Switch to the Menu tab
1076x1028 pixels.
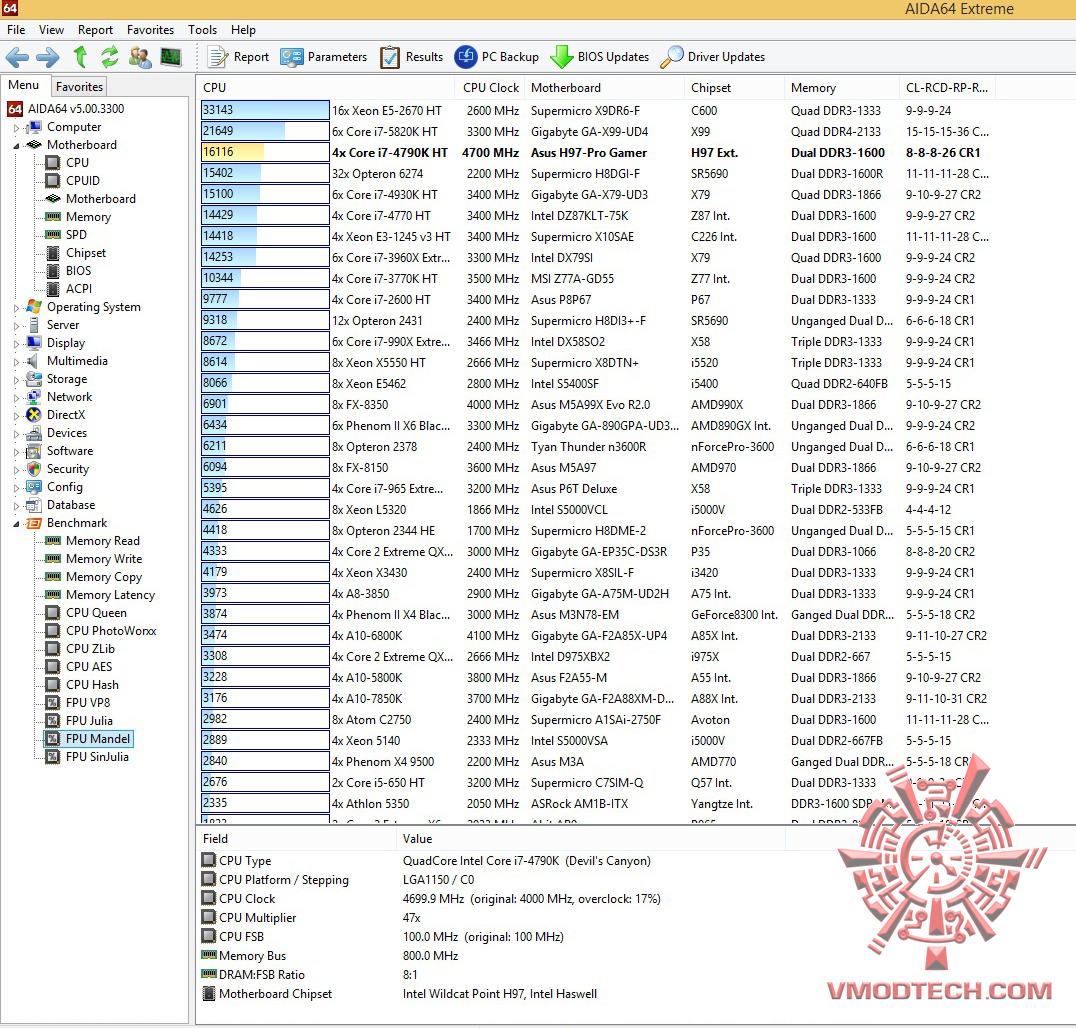23,85
